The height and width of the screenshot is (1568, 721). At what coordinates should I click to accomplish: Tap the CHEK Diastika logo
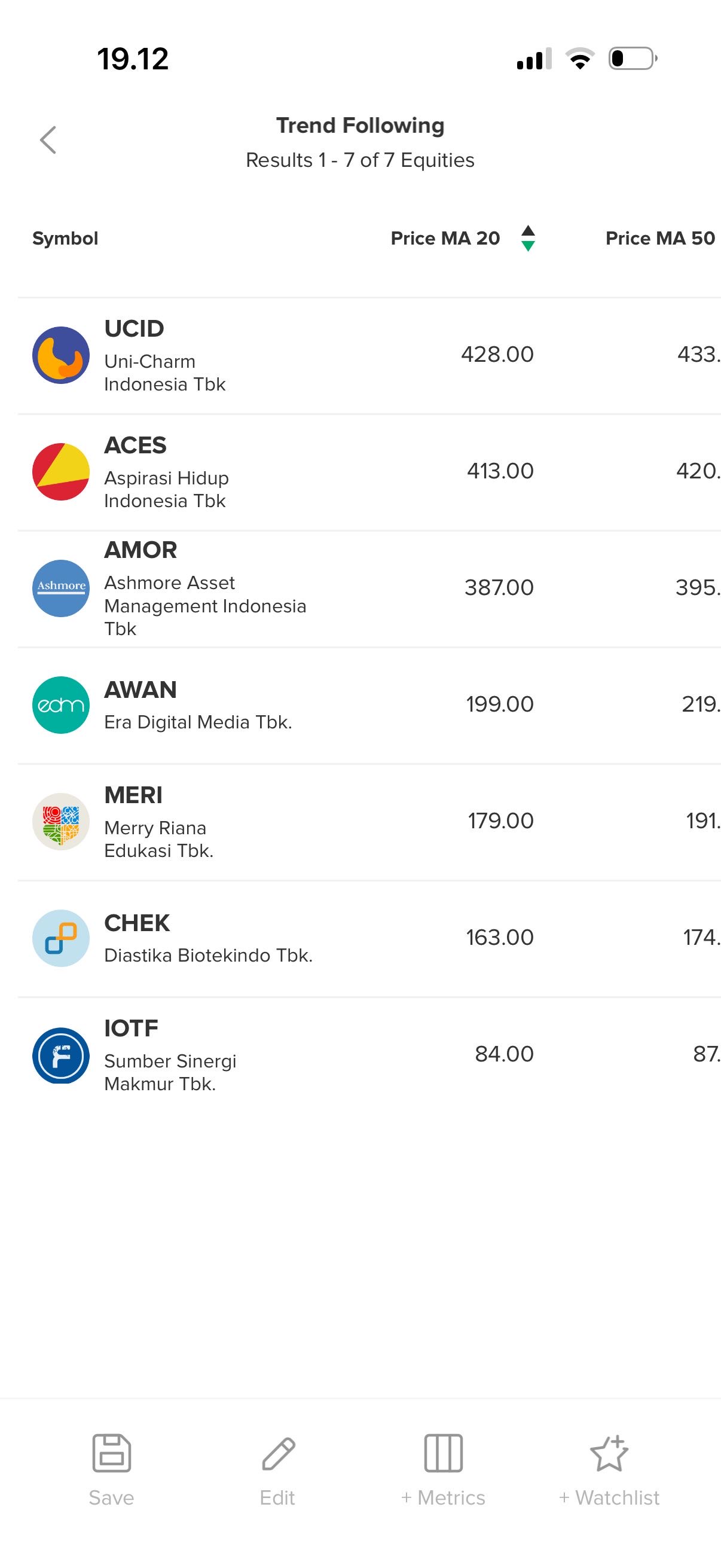point(61,938)
